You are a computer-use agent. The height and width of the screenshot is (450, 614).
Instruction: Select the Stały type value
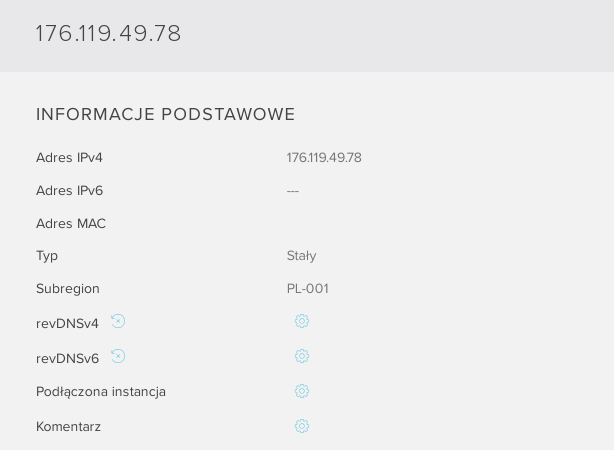(302, 256)
